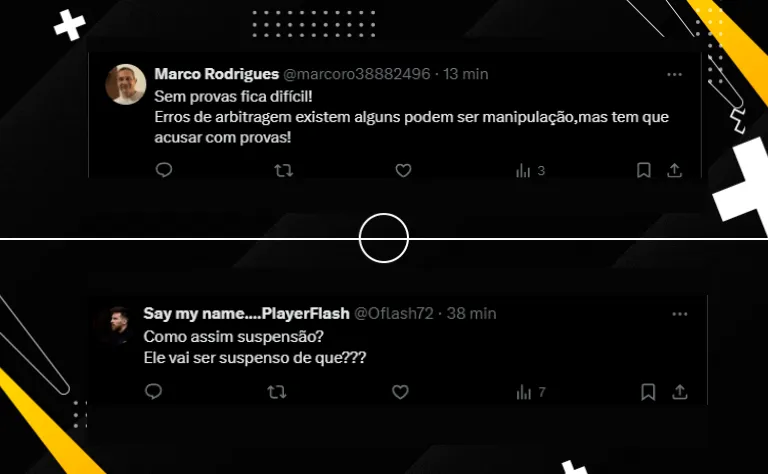768x474 pixels.
Task: View analytics showing 7 views
Action: (x=531, y=392)
